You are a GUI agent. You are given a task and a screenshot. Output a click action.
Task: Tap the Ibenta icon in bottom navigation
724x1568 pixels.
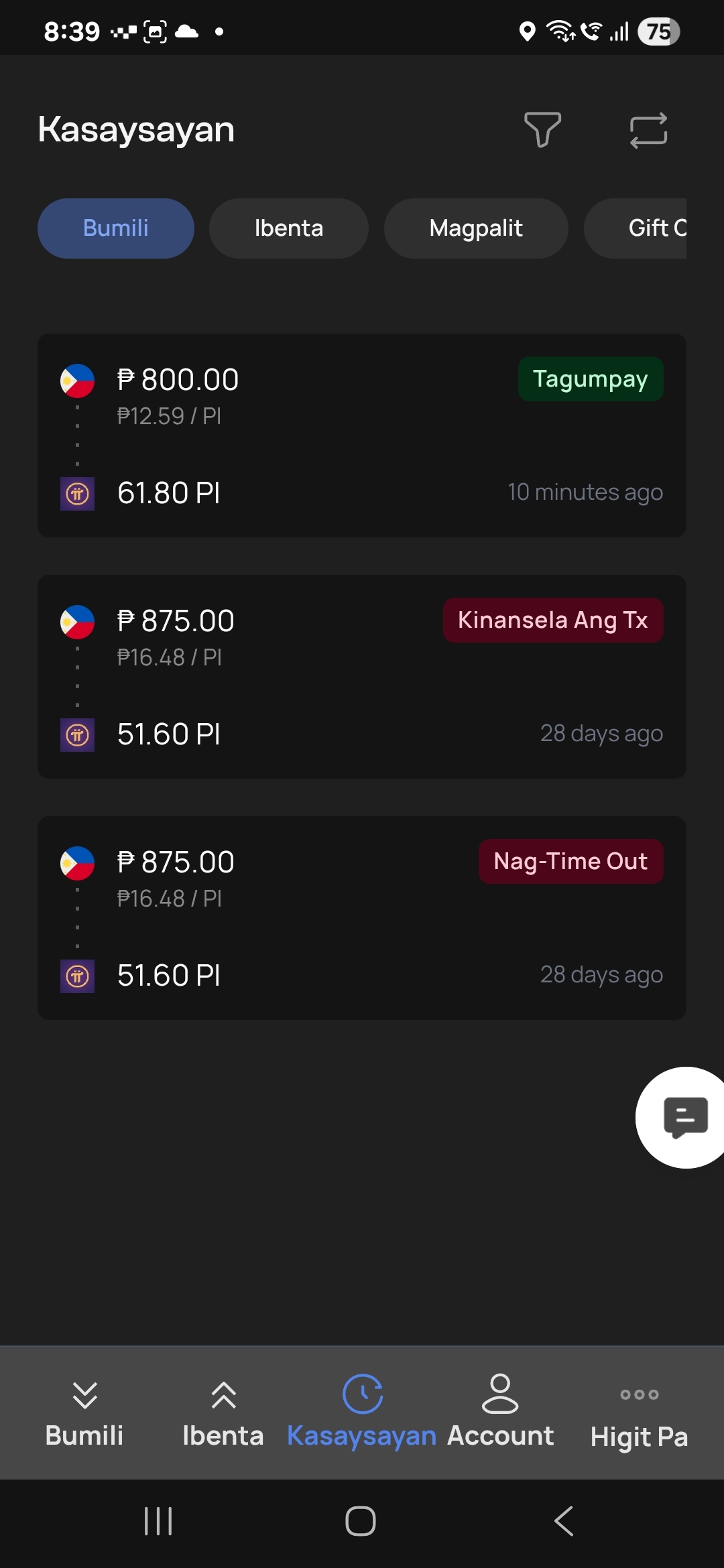(x=223, y=1396)
